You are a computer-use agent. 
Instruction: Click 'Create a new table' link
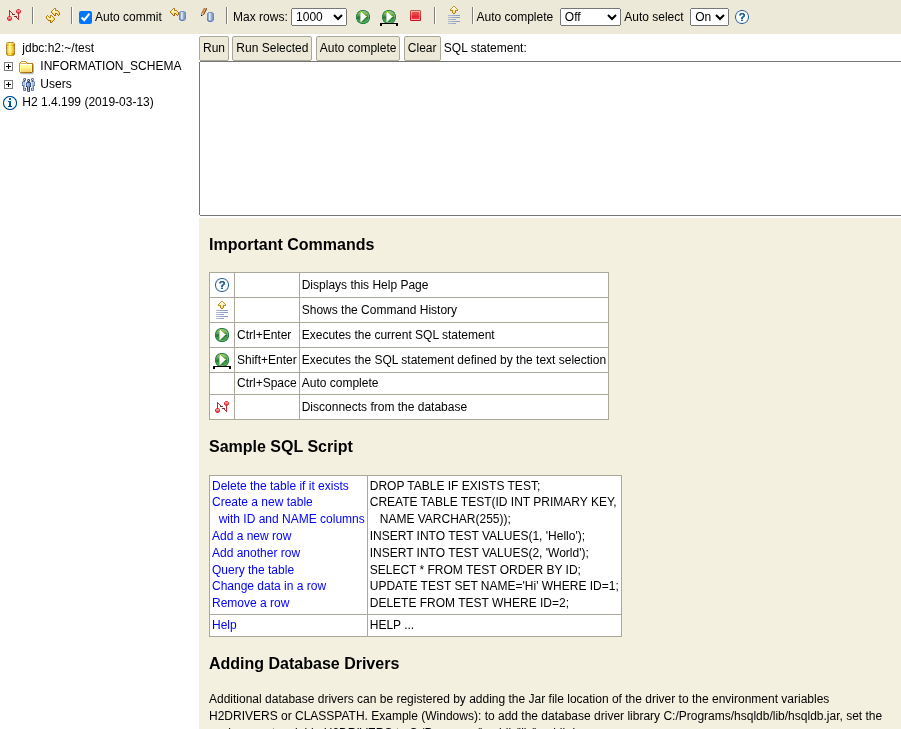[262, 502]
